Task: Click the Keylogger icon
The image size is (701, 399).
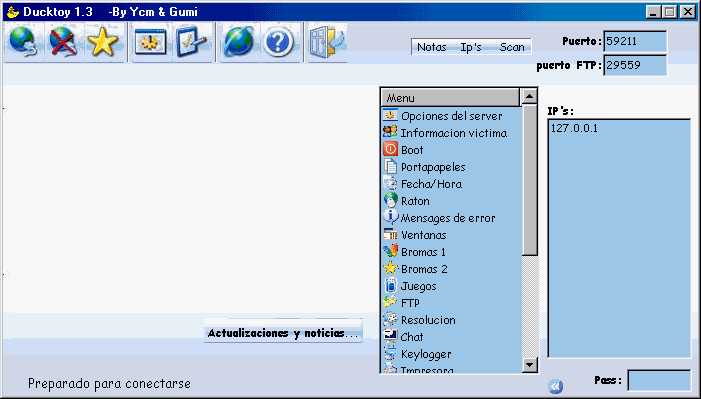Action: 390,353
